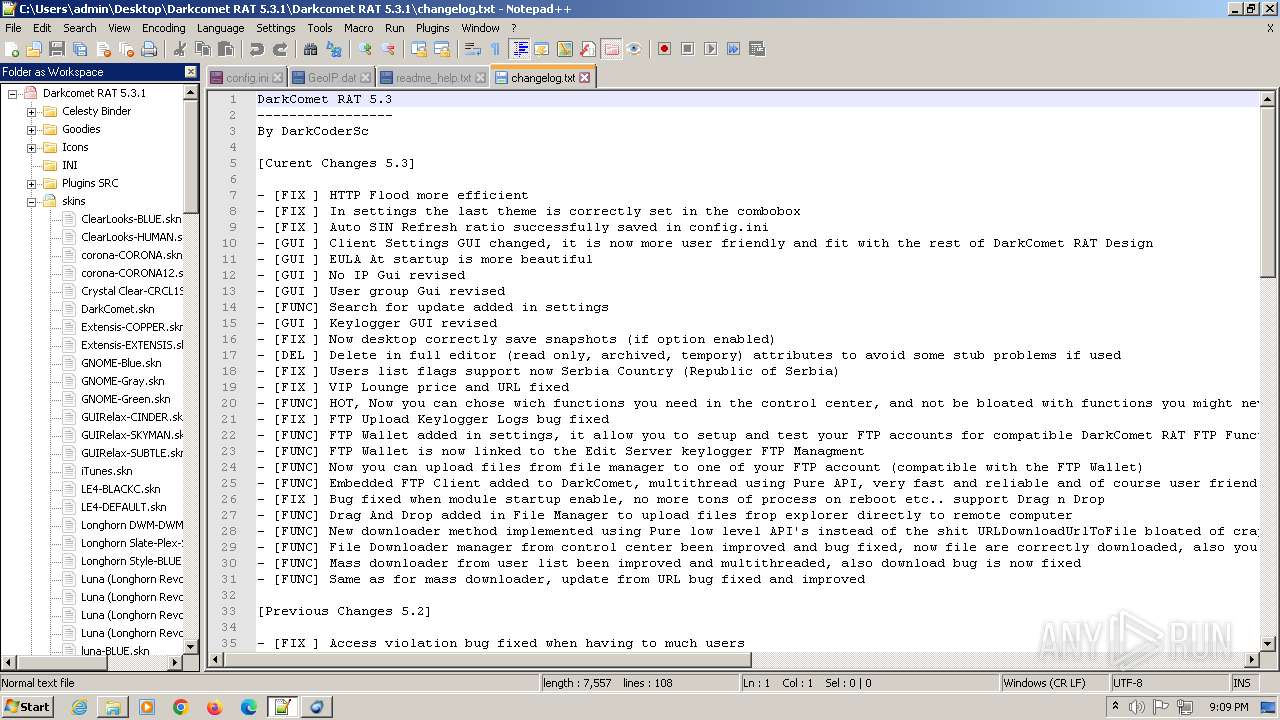Screen dimensions: 1280x720
Task: Click the Save All toolbar icon
Action: coord(80,49)
